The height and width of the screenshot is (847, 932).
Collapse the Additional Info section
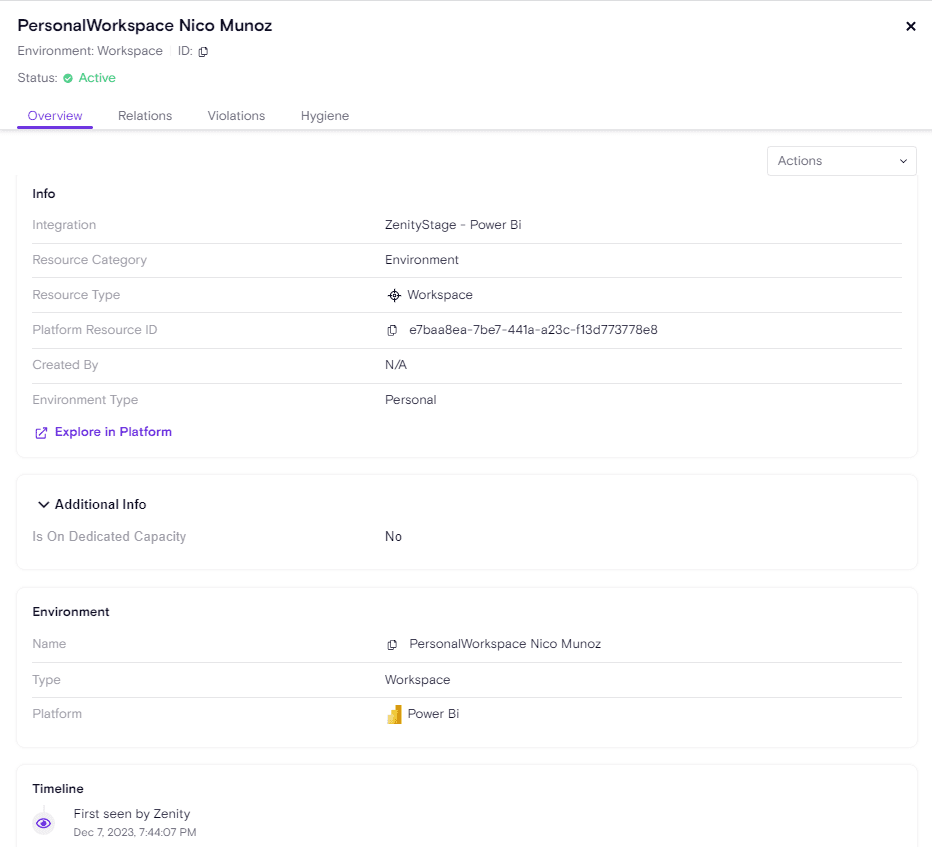click(43, 505)
